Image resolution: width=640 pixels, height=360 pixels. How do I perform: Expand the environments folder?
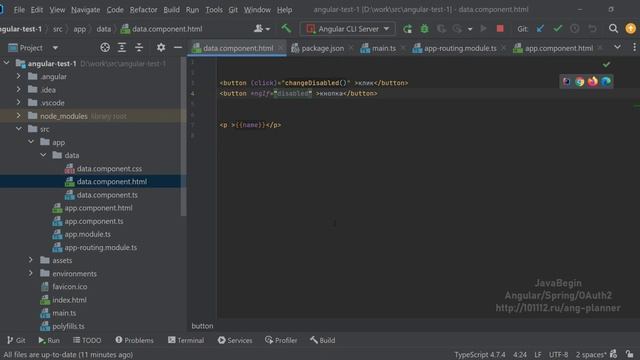31,273
